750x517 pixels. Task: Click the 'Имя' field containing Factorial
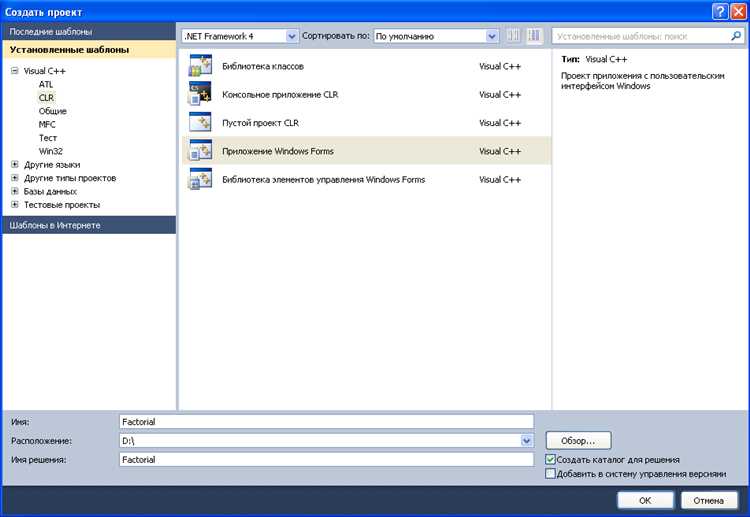pos(326,422)
